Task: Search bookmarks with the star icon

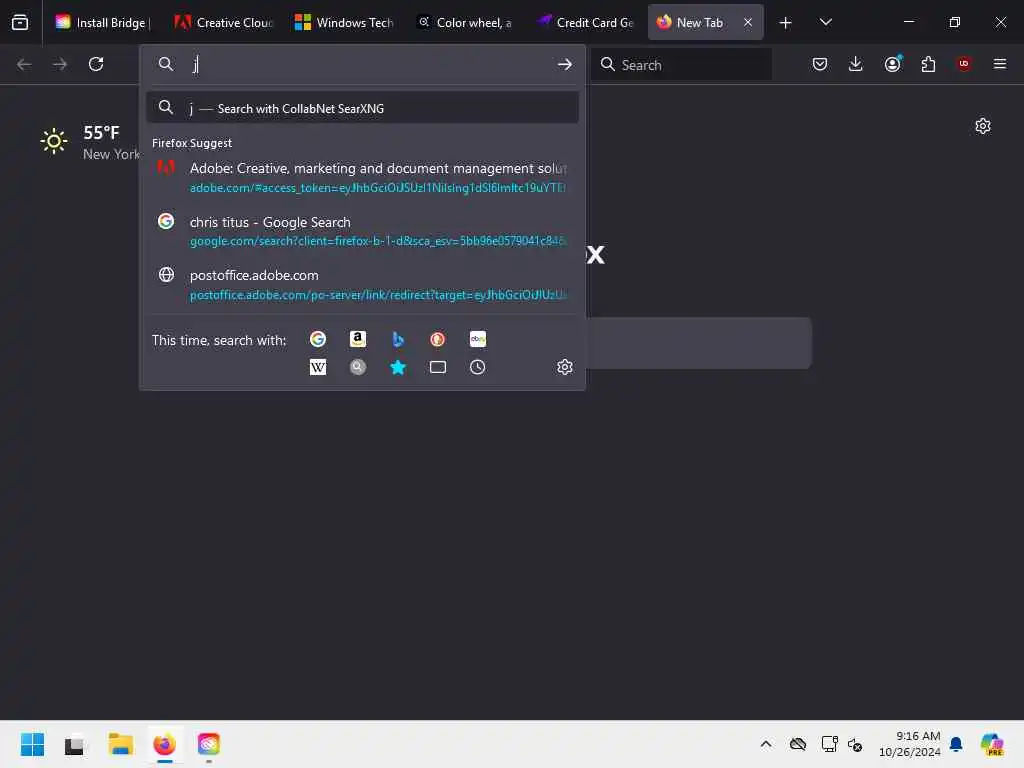Action: pyautogui.click(x=398, y=367)
